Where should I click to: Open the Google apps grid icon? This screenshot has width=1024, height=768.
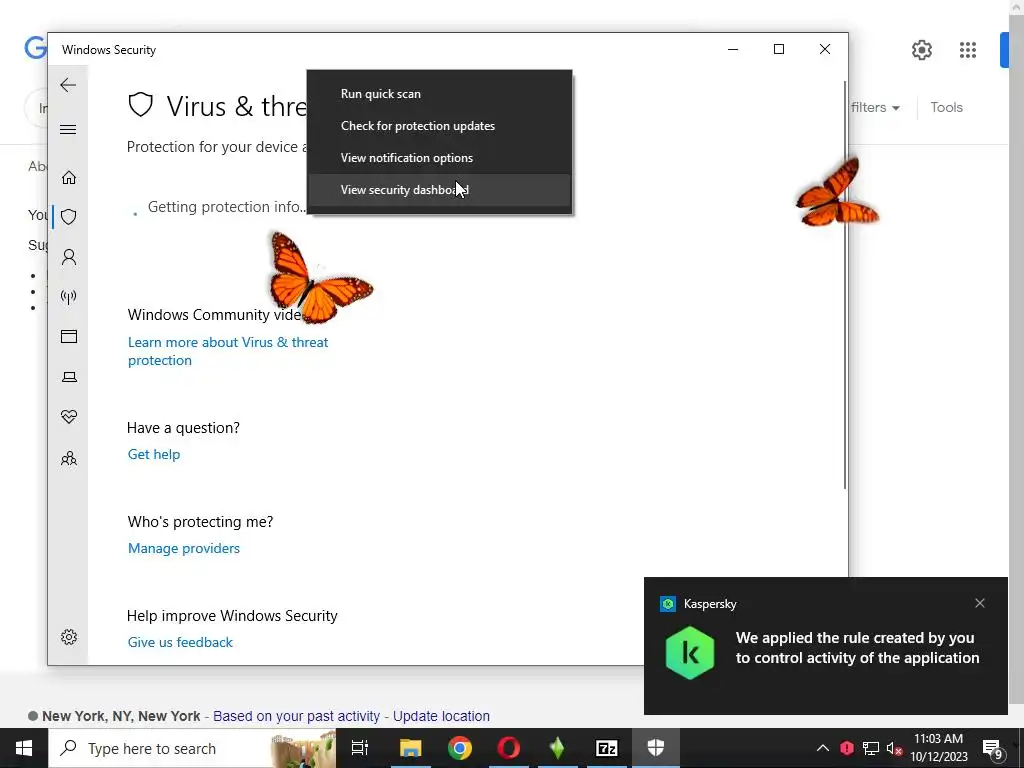click(968, 50)
